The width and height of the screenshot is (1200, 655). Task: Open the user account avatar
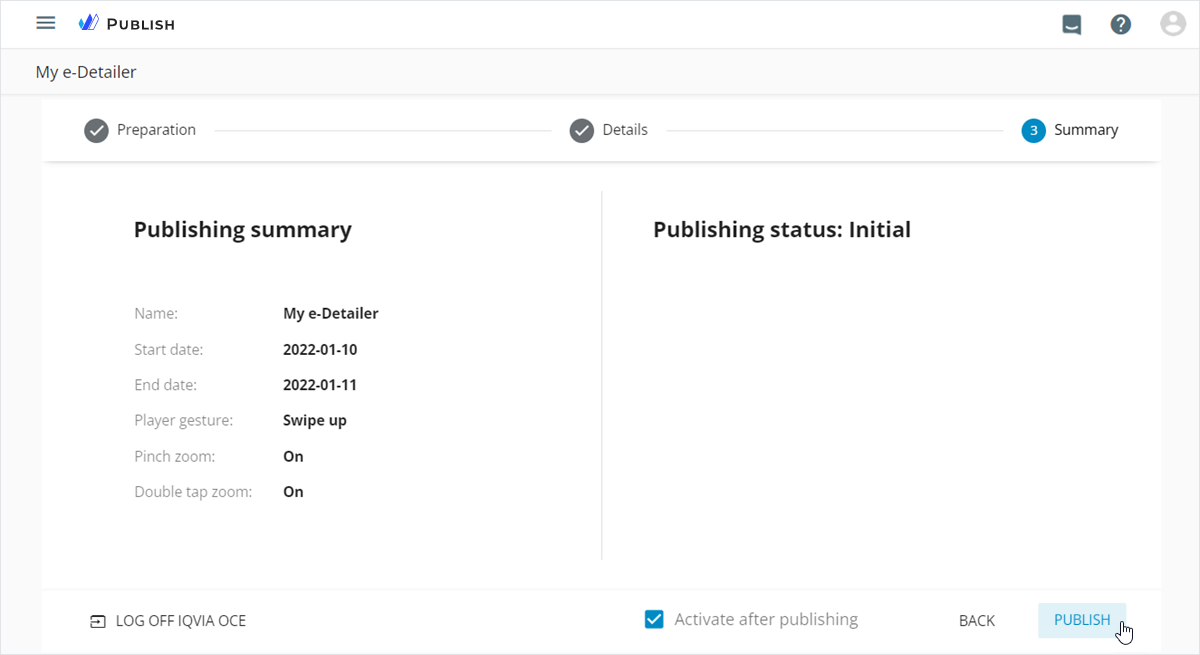pyautogui.click(x=1172, y=24)
